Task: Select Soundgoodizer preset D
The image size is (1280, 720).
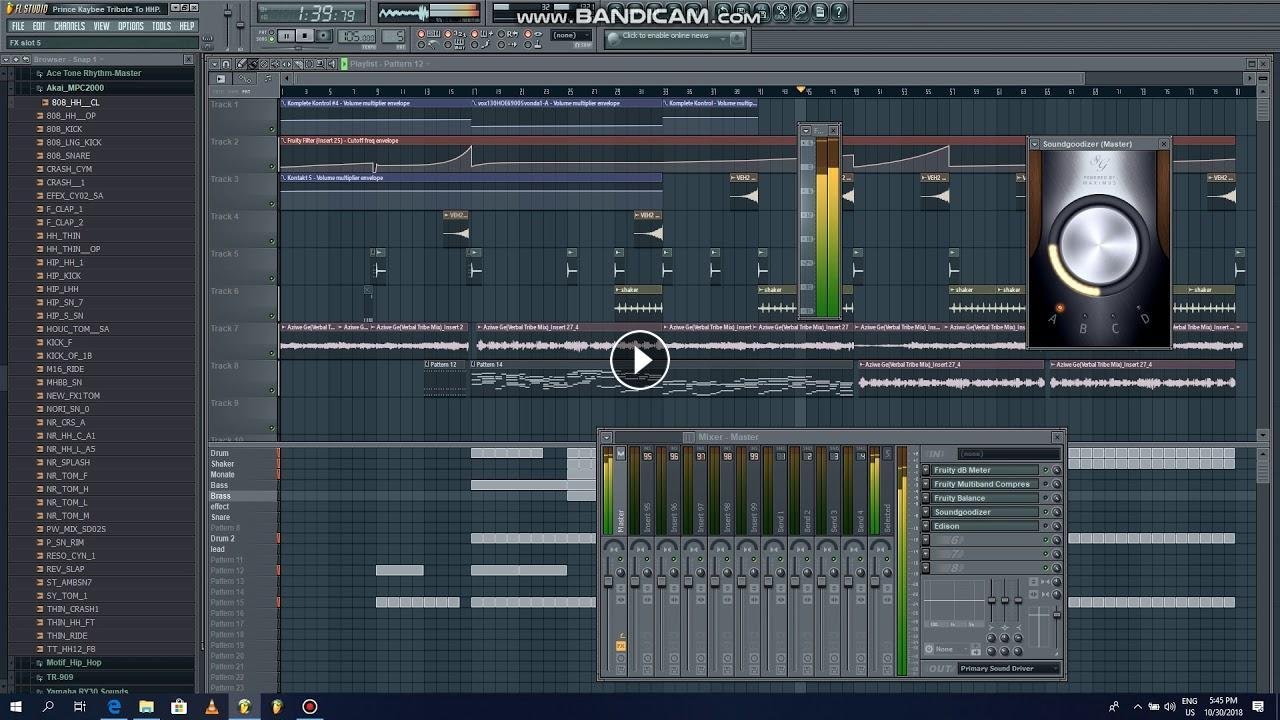Action: (1145, 318)
